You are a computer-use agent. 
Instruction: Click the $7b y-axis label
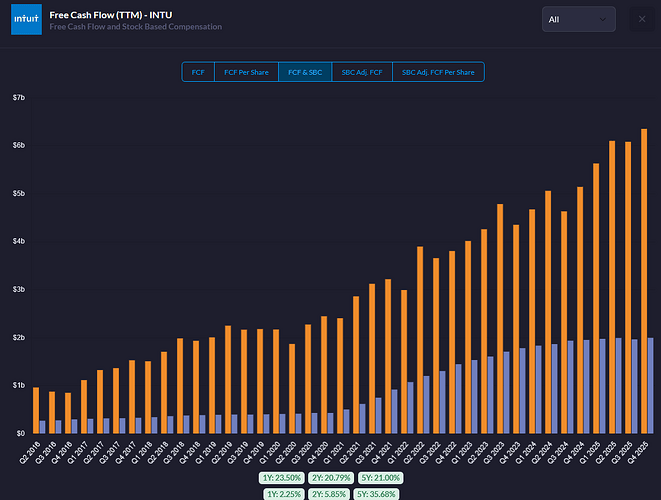[x=18, y=97]
